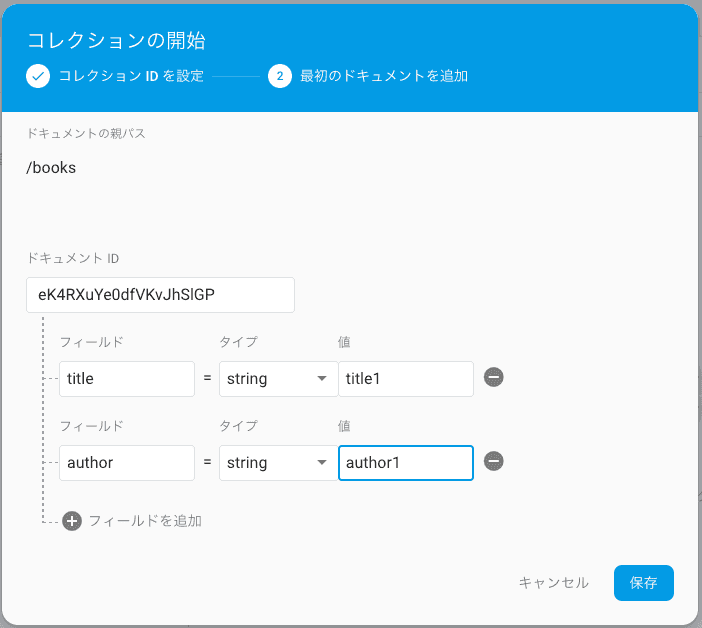Viewport: 702px width, 628px height.
Task: Click the /books parent path text
Action: (x=51, y=168)
